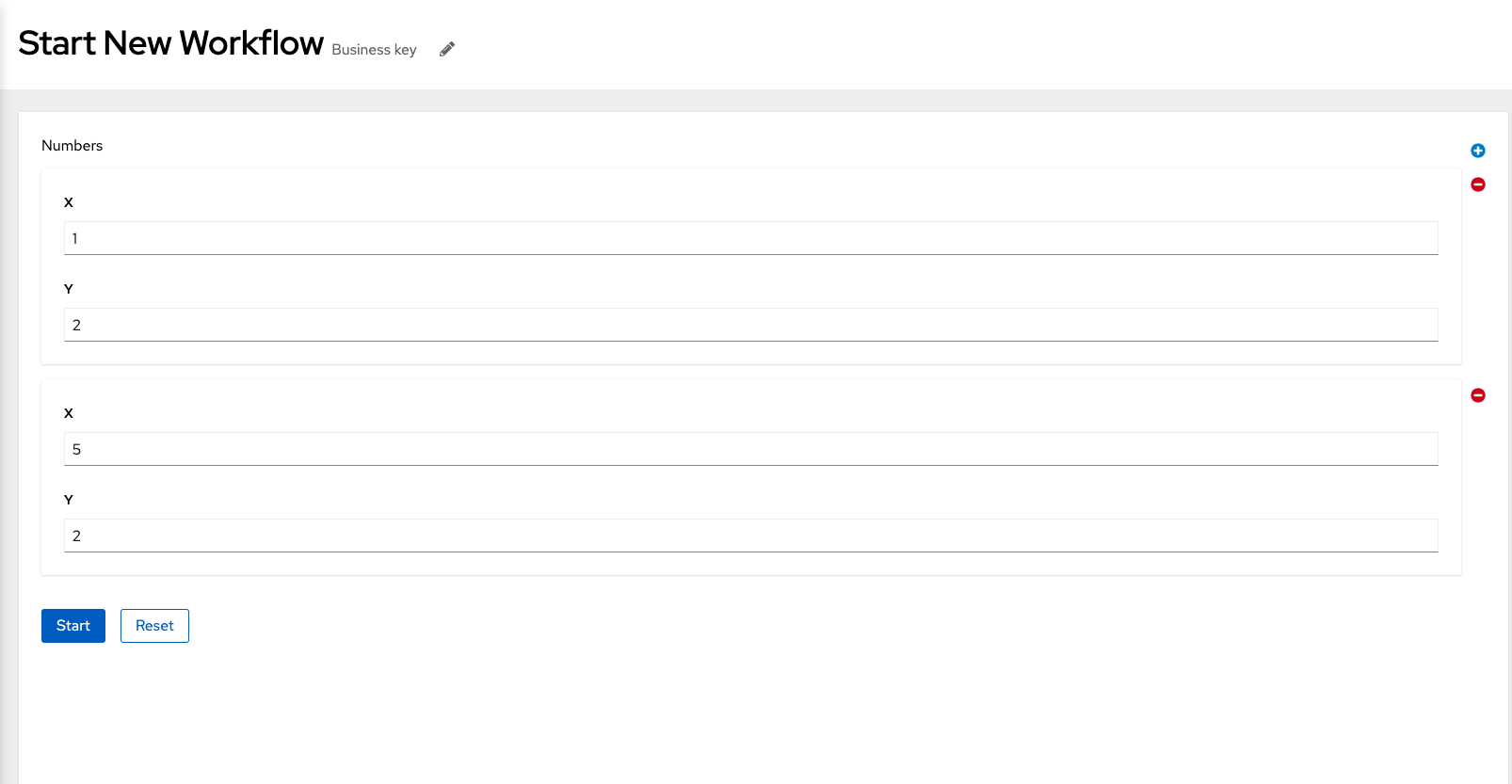Click the Start New Workflow heading
The width and height of the screenshot is (1512, 784).
click(x=170, y=43)
